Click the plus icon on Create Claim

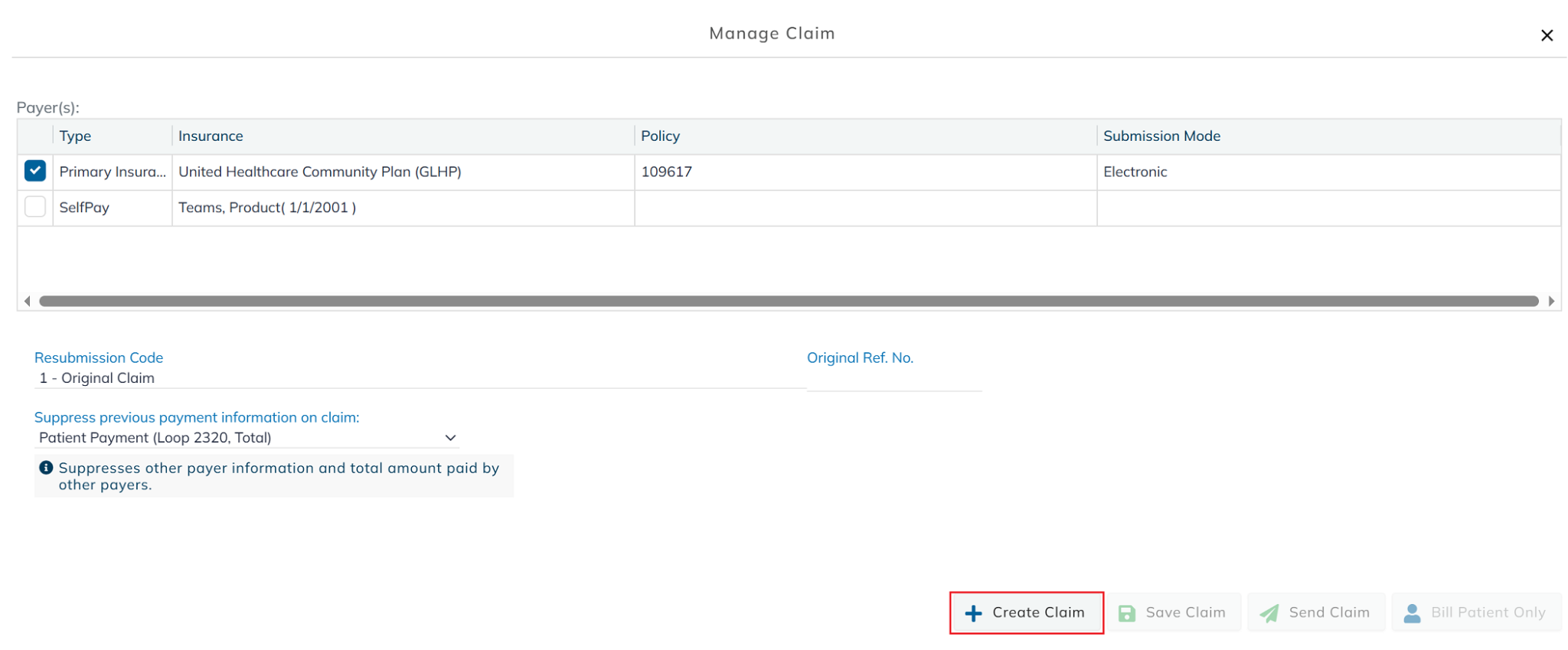coord(973,613)
